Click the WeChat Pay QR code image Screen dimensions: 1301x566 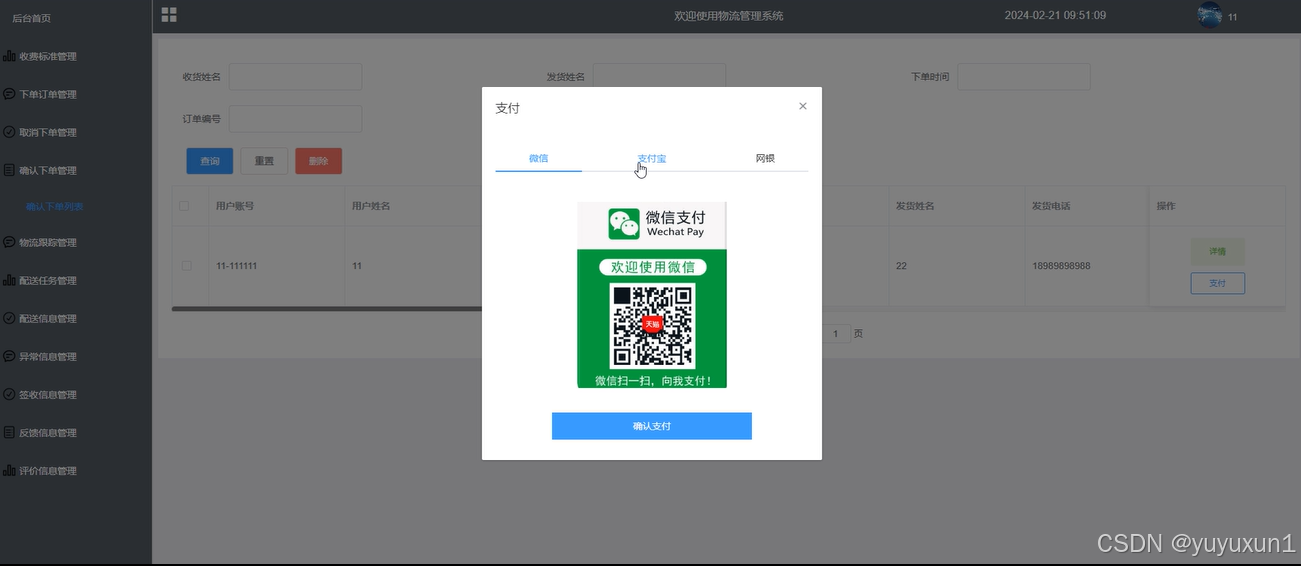[x=652, y=295]
